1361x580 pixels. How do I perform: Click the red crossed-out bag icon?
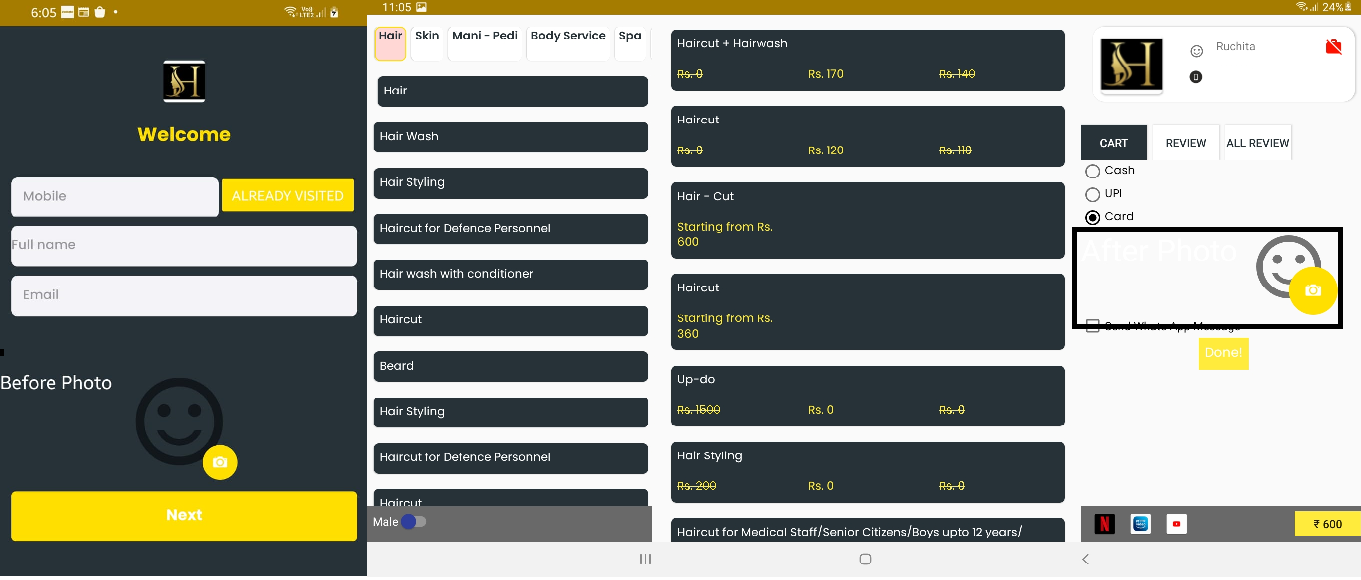[x=1332, y=47]
